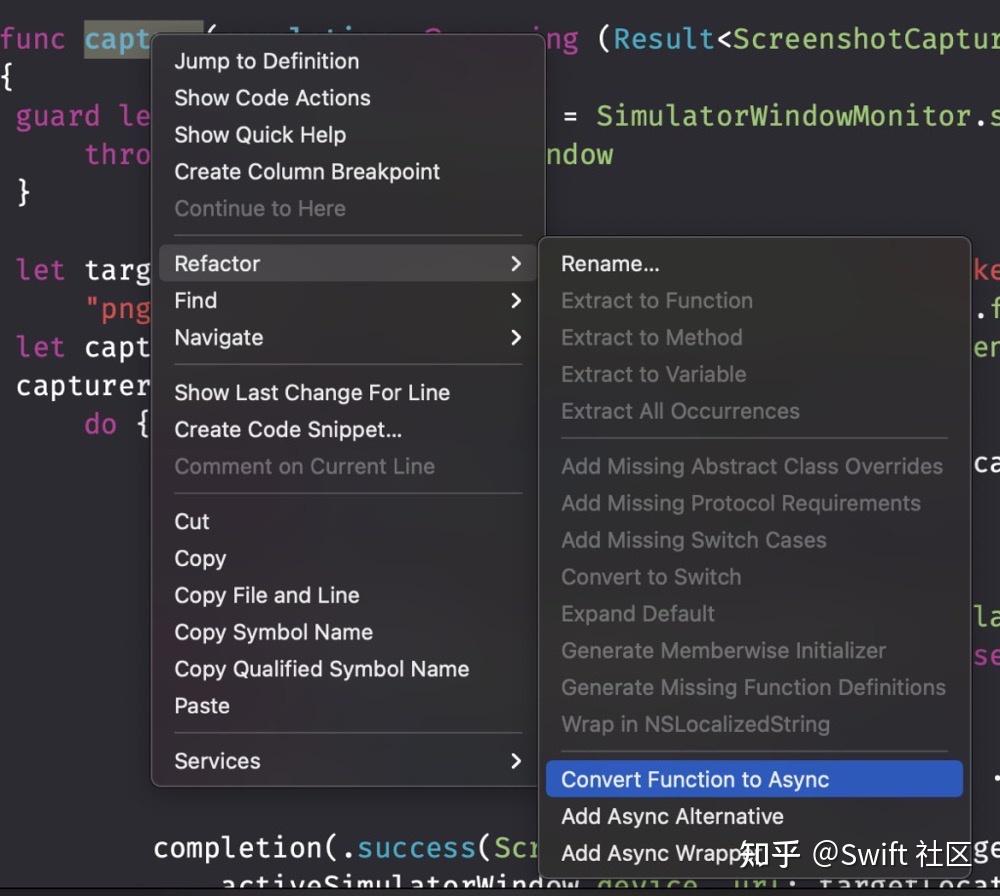Create Column Breakpoint from the menu
This screenshot has height=896, width=1000.
(306, 171)
